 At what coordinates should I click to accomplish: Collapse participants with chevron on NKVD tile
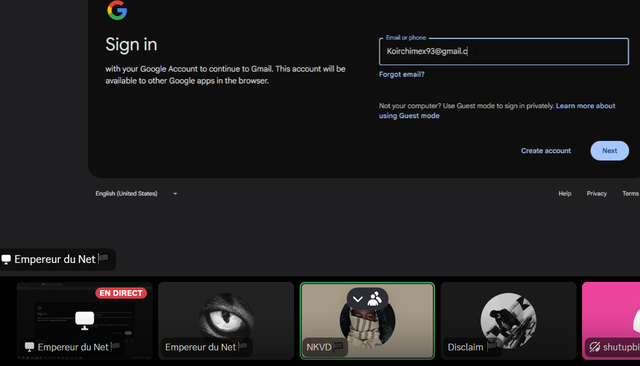coord(358,299)
